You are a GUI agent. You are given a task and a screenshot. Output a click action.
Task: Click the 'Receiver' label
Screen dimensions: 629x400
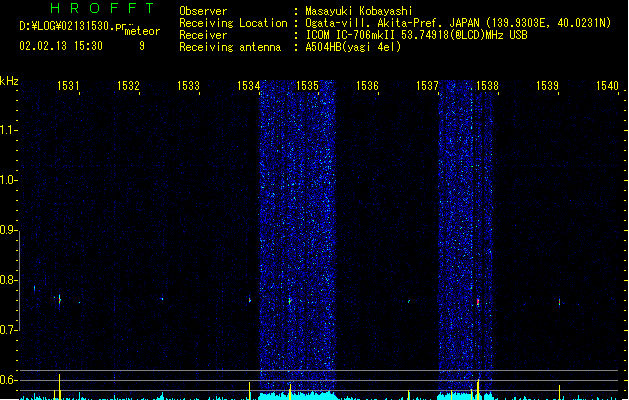203,35
